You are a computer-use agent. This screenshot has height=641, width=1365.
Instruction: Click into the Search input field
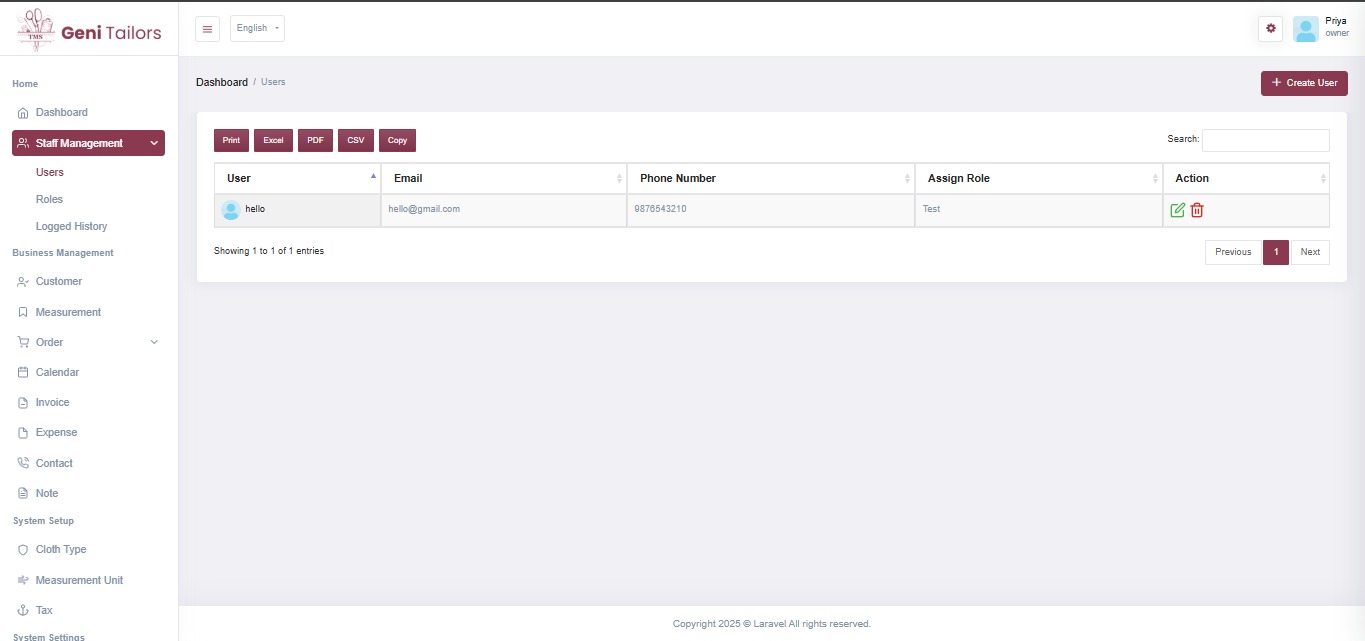point(1265,140)
